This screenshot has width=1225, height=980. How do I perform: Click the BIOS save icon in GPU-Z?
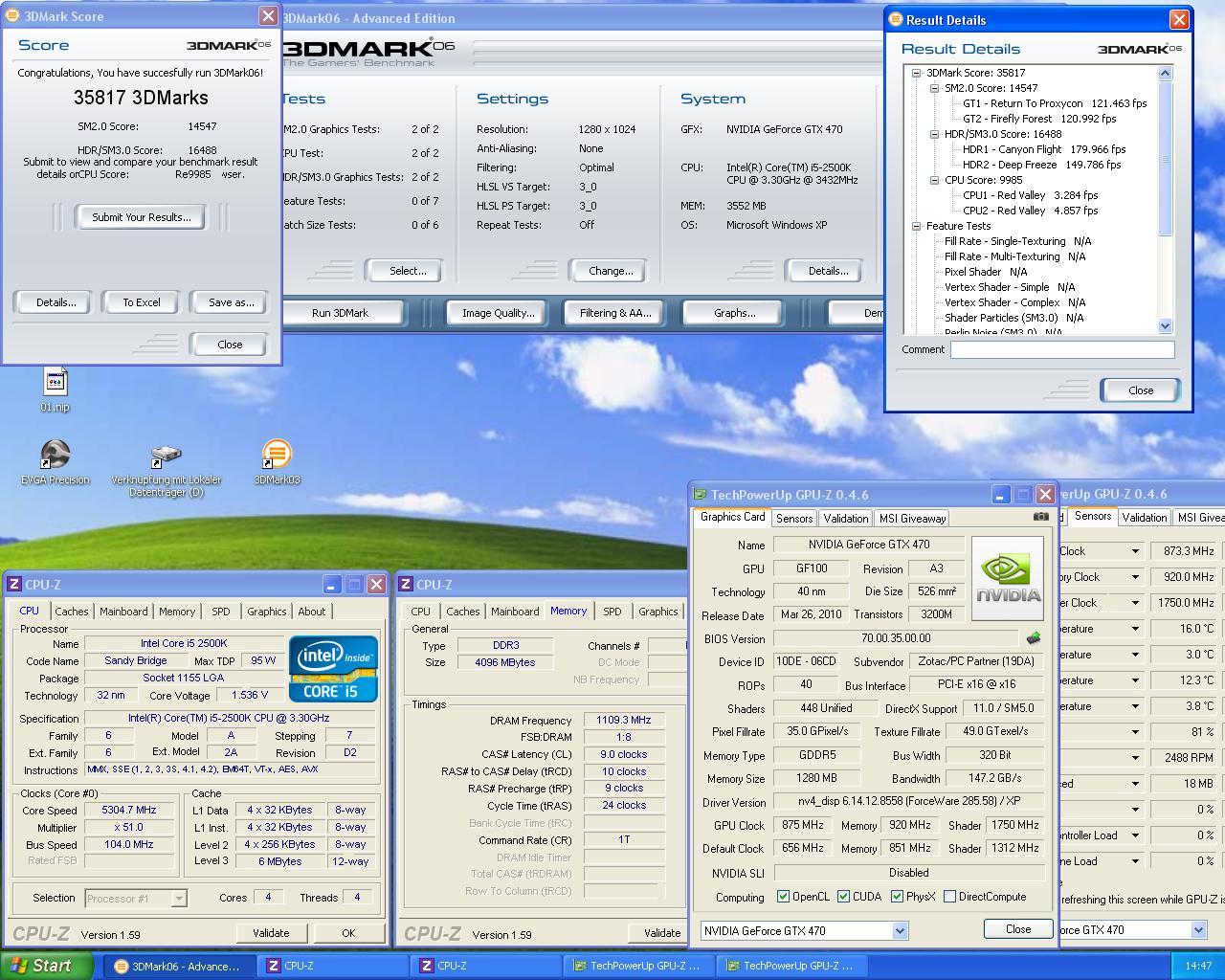1034,638
